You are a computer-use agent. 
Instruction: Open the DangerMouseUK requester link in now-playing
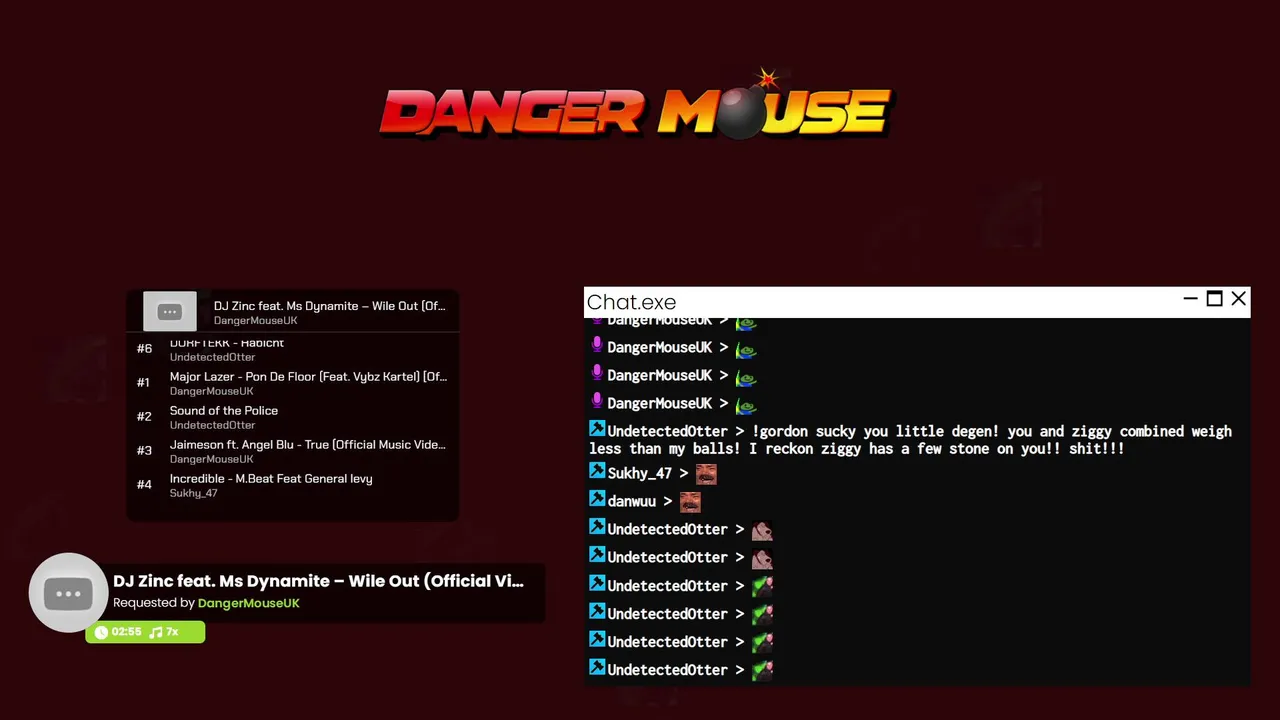[x=248, y=603]
